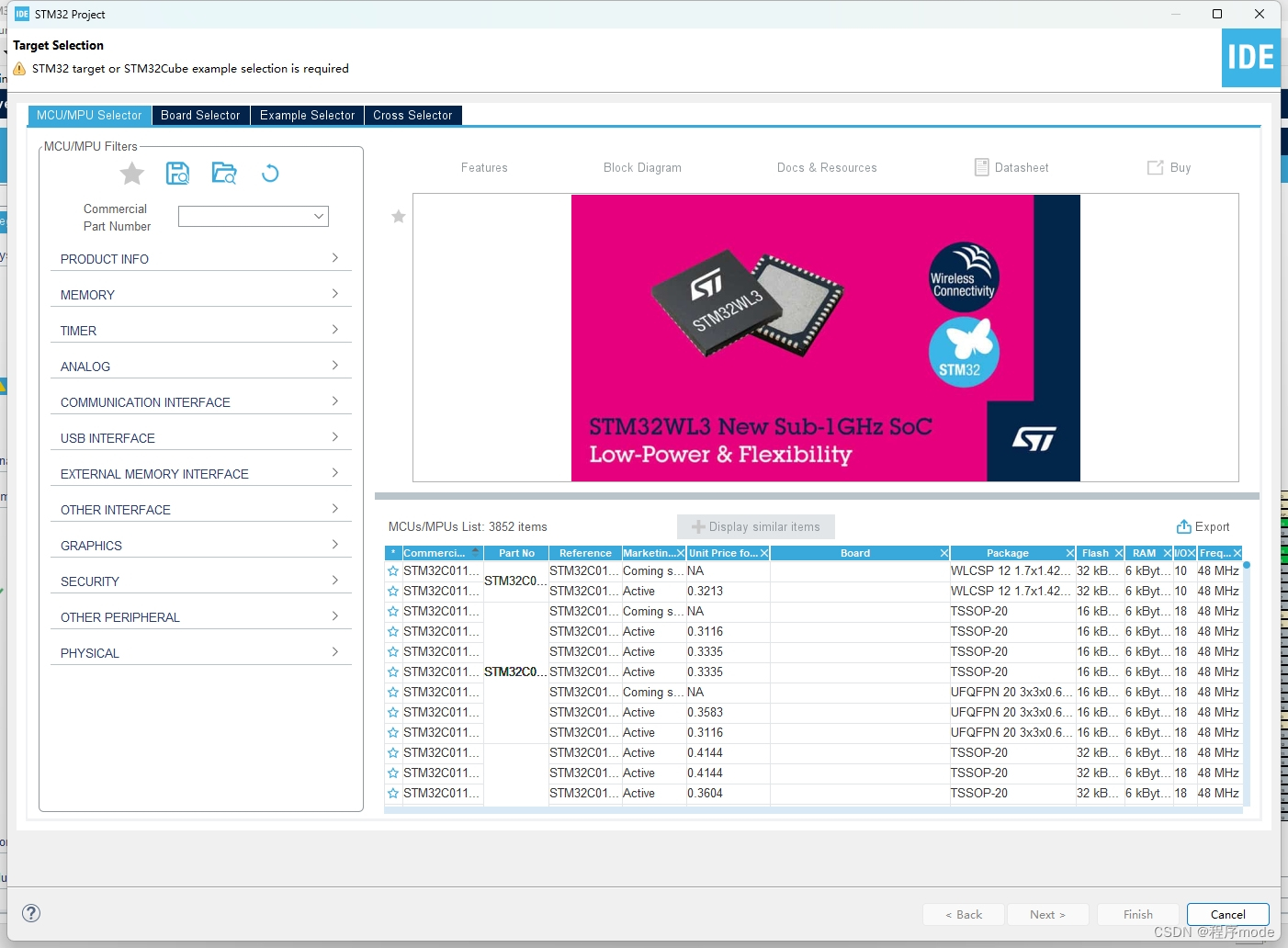
Task: Expand the SECURITY filter section
Action: point(201,581)
